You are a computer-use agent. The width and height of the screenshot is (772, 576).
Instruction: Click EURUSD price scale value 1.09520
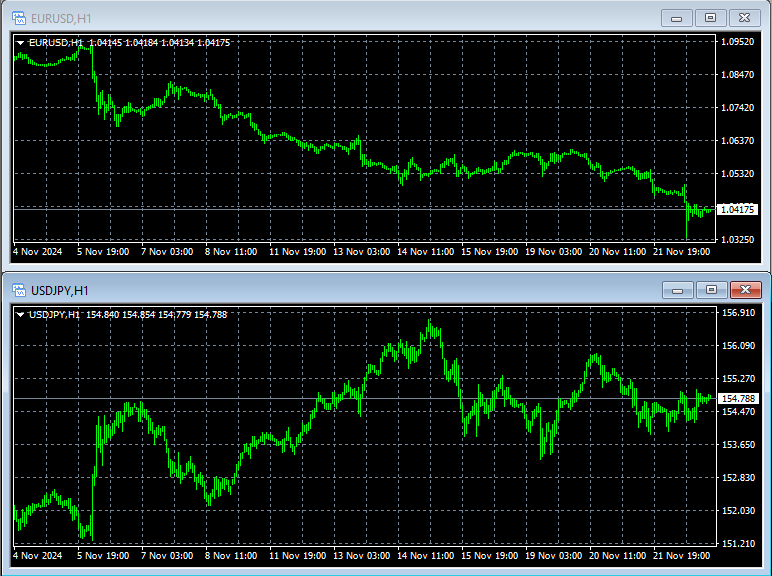[x=737, y=42]
